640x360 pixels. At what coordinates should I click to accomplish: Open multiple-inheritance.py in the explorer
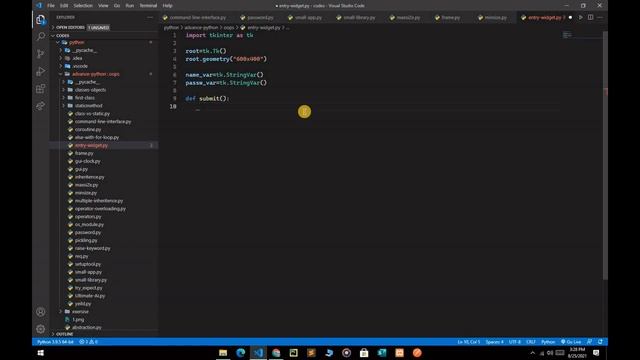click(99, 201)
